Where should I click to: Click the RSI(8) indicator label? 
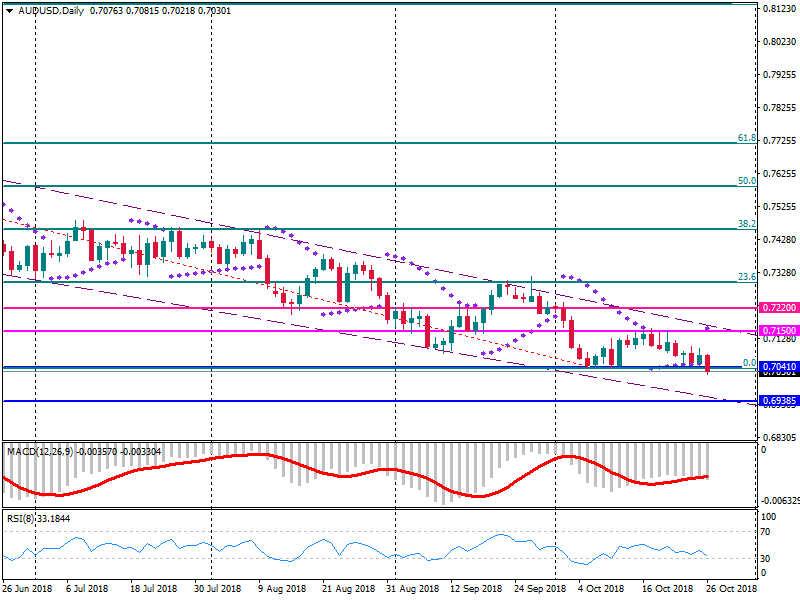(21, 519)
